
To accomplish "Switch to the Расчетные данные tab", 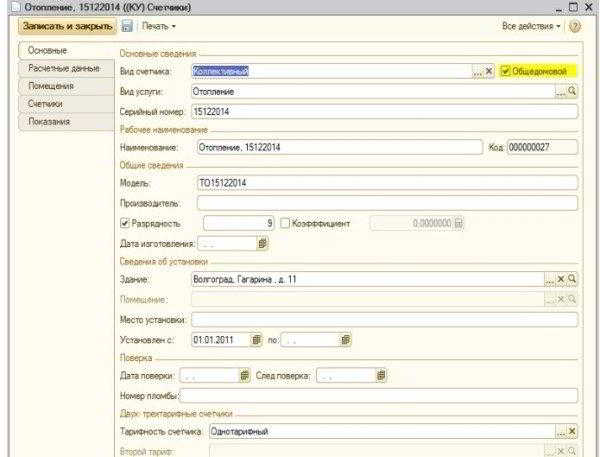I will tap(66, 69).
